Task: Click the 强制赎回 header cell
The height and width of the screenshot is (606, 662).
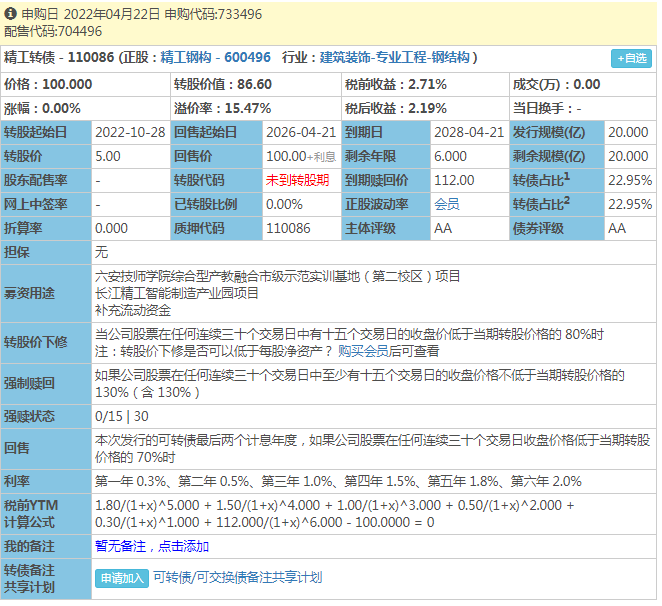Action: coord(46,383)
